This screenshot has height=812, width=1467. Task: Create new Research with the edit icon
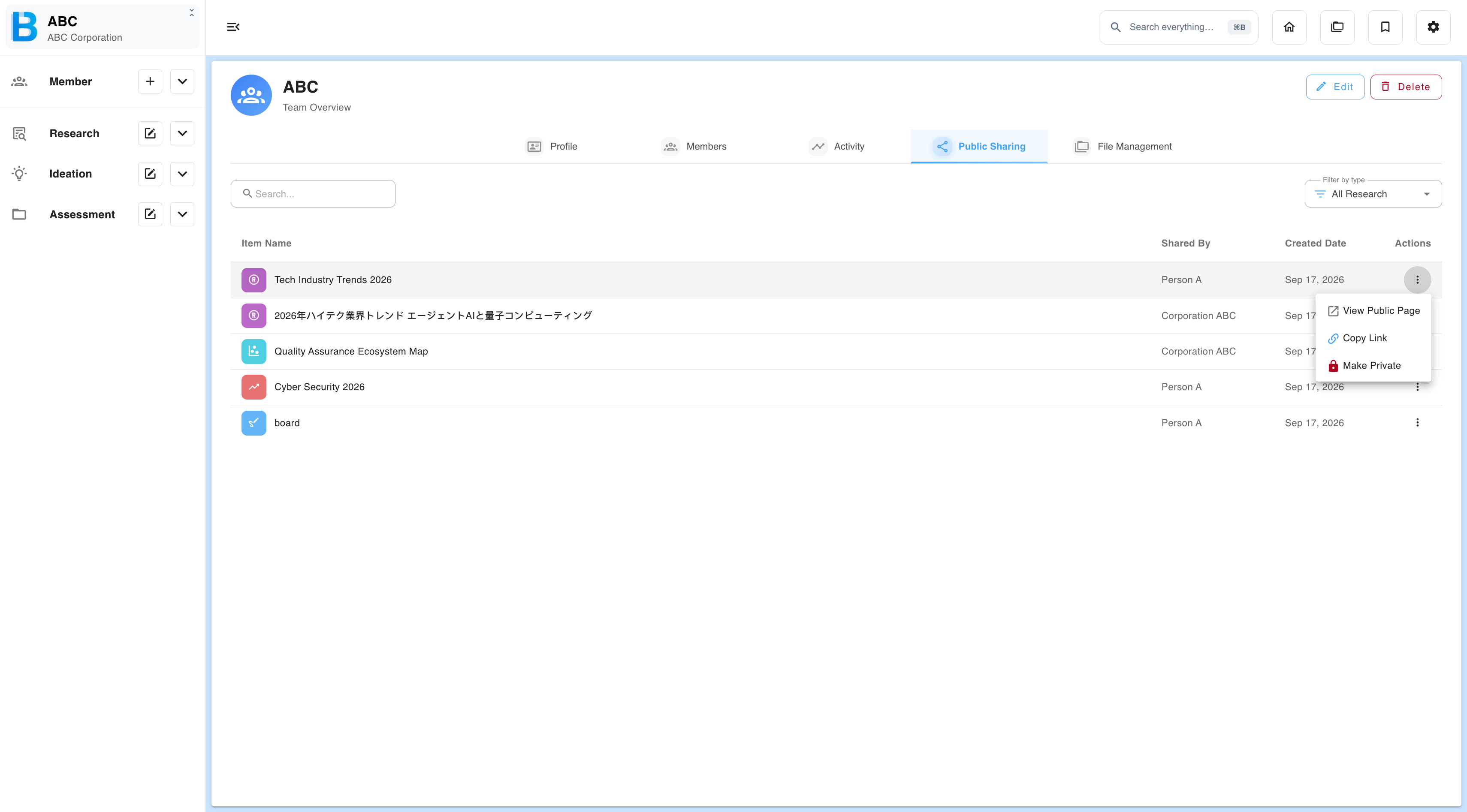(150, 133)
